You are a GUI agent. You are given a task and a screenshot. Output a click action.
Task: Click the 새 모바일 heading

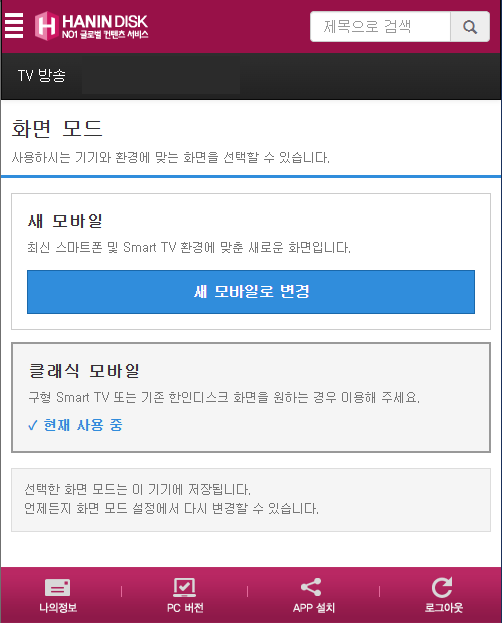pos(65,221)
